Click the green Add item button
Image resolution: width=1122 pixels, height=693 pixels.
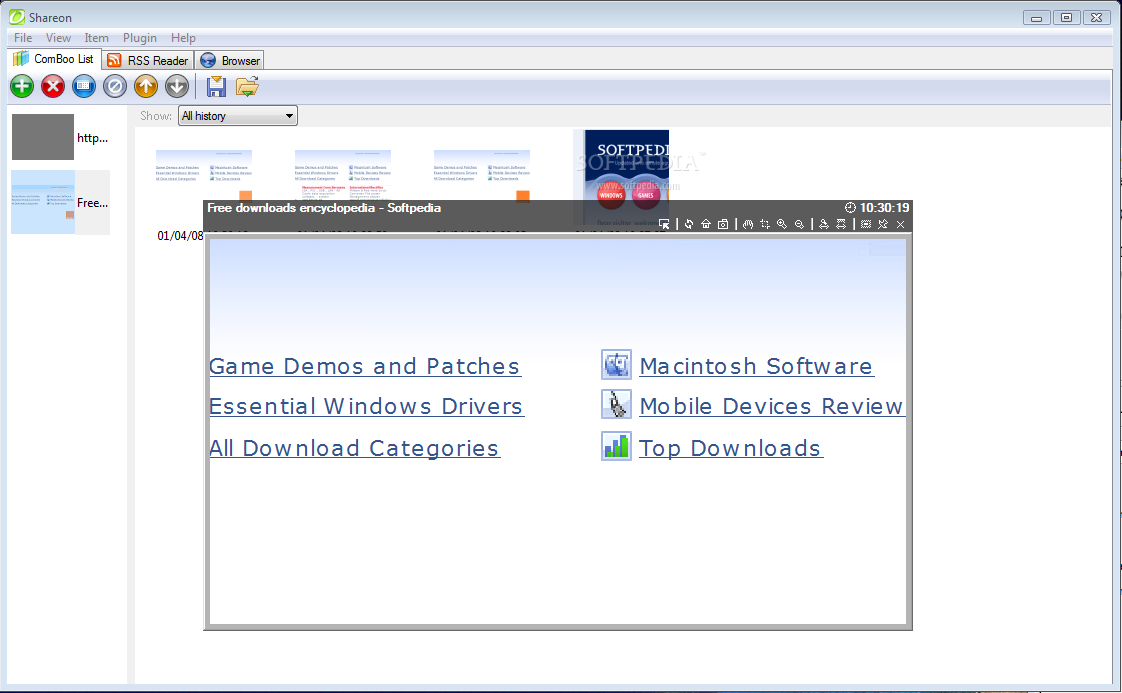click(x=22, y=87)
